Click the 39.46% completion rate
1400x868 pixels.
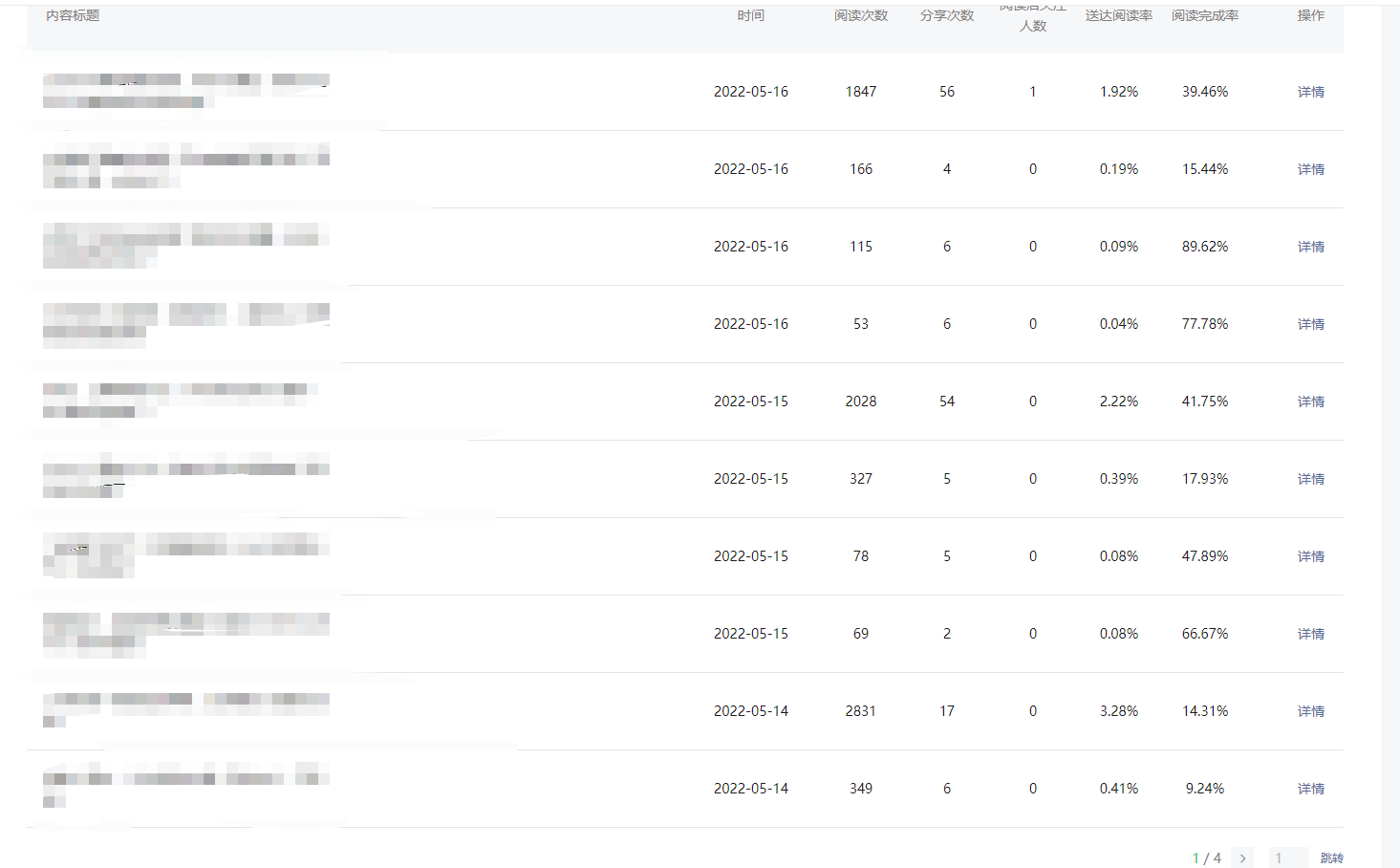[x=1205, y=92]
